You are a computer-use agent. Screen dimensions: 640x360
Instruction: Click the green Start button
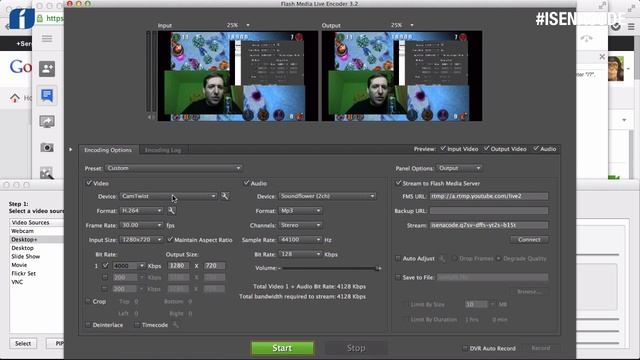pyautogui.click(x=282, y=348)
